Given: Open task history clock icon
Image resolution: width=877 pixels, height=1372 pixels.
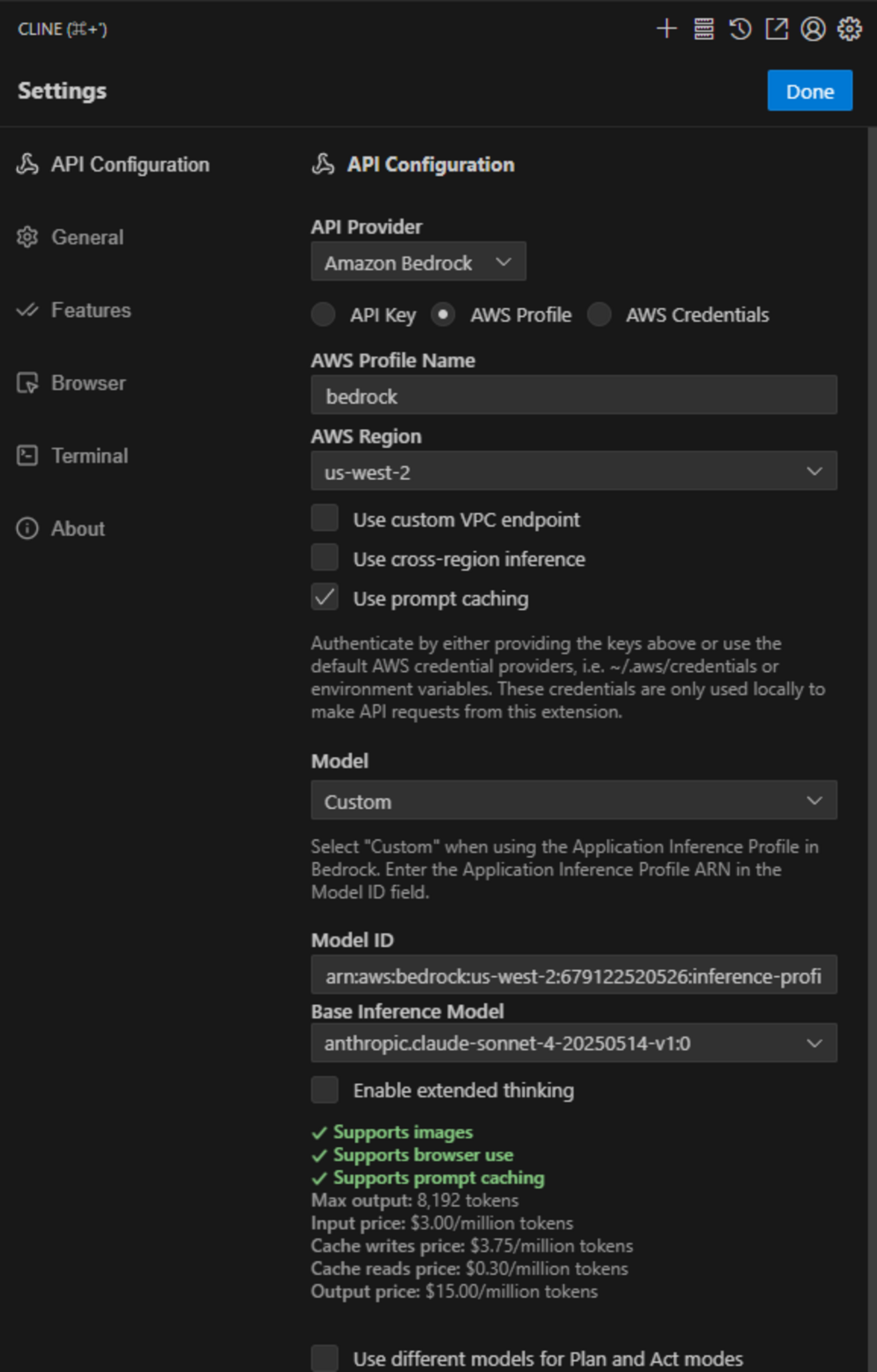Looking at the screenshot, I should click(740, 29).
